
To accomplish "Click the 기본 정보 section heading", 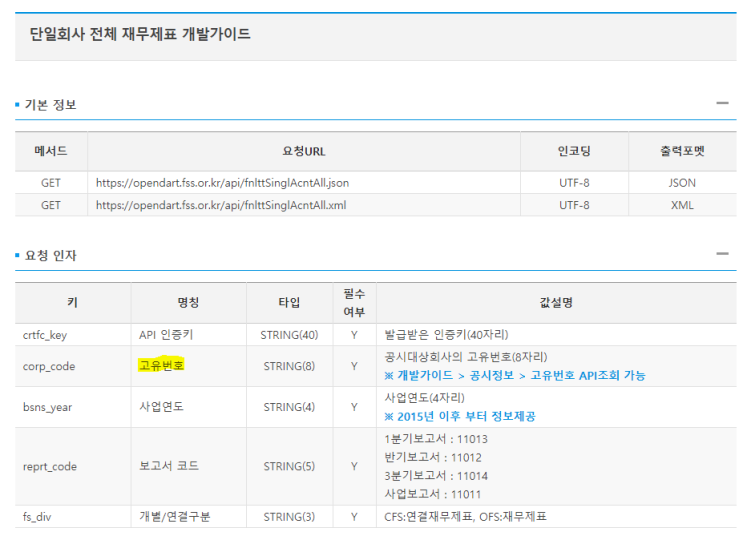I will pos(50,104).
